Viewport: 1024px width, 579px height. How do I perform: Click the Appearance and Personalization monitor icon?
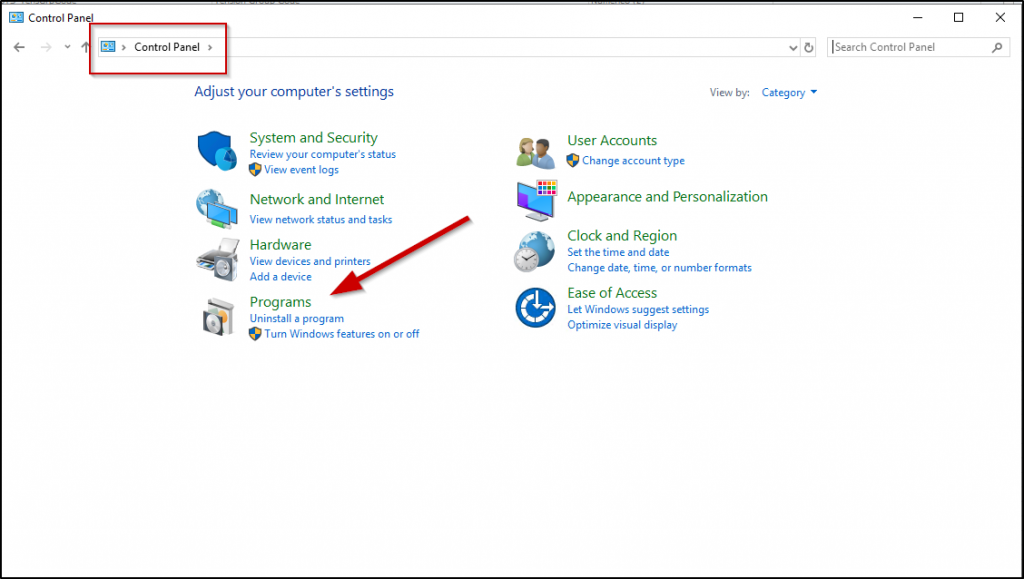535,201
